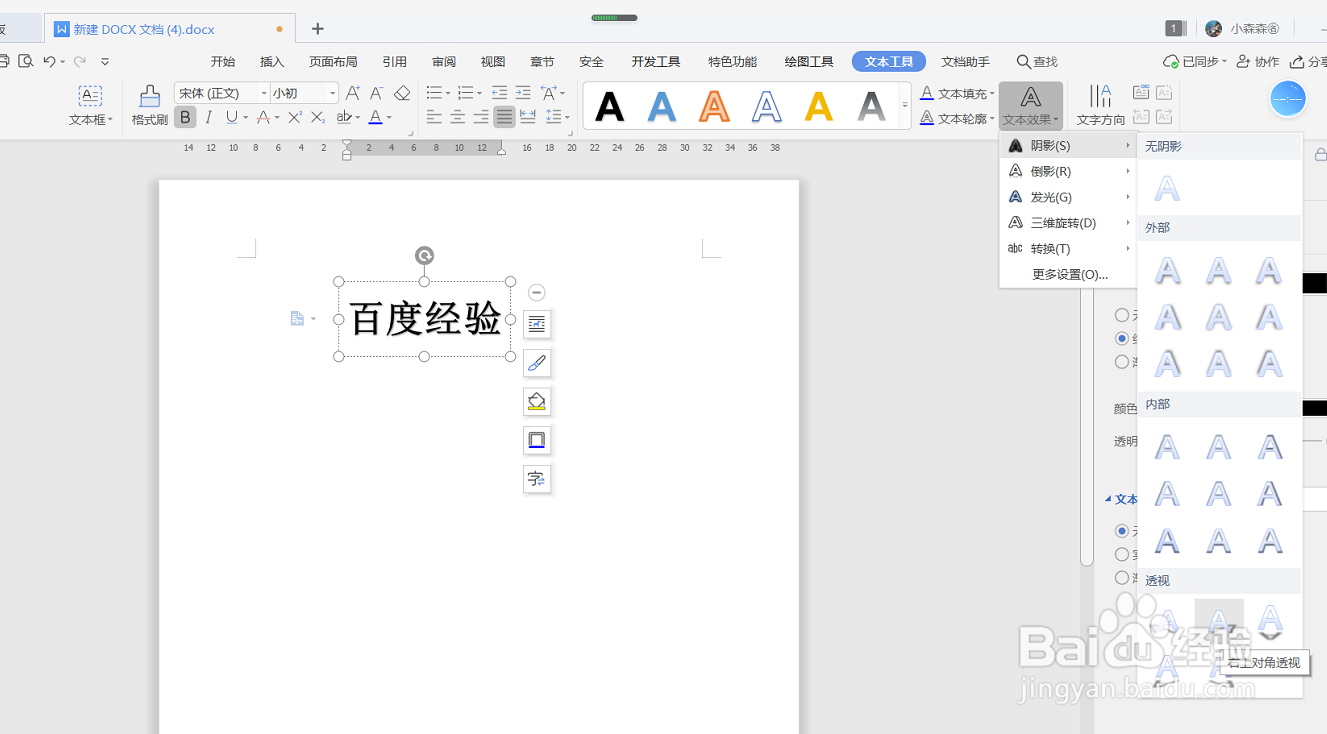Undo the last action
Screen dimensions: 1327x734
click(50, 62)
